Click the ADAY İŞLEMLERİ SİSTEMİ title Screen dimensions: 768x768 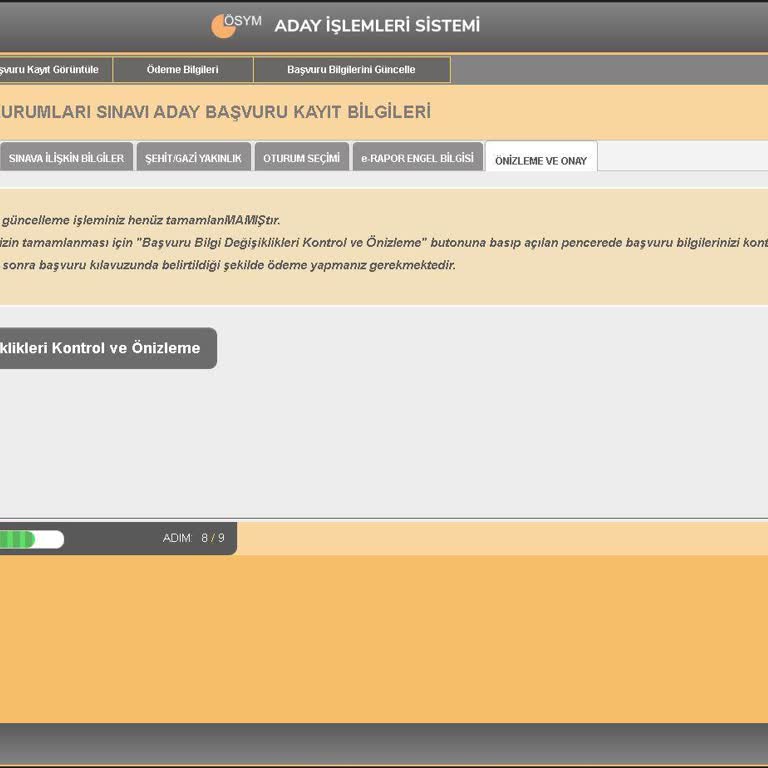[377, 25]
